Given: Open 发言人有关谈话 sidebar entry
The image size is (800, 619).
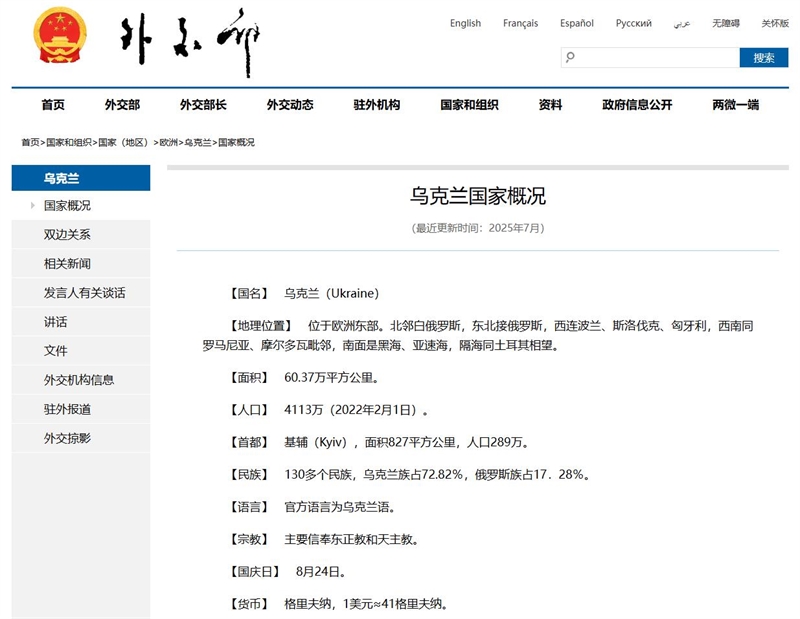Looking at the screenshot, I should click(x=84, y=292).
